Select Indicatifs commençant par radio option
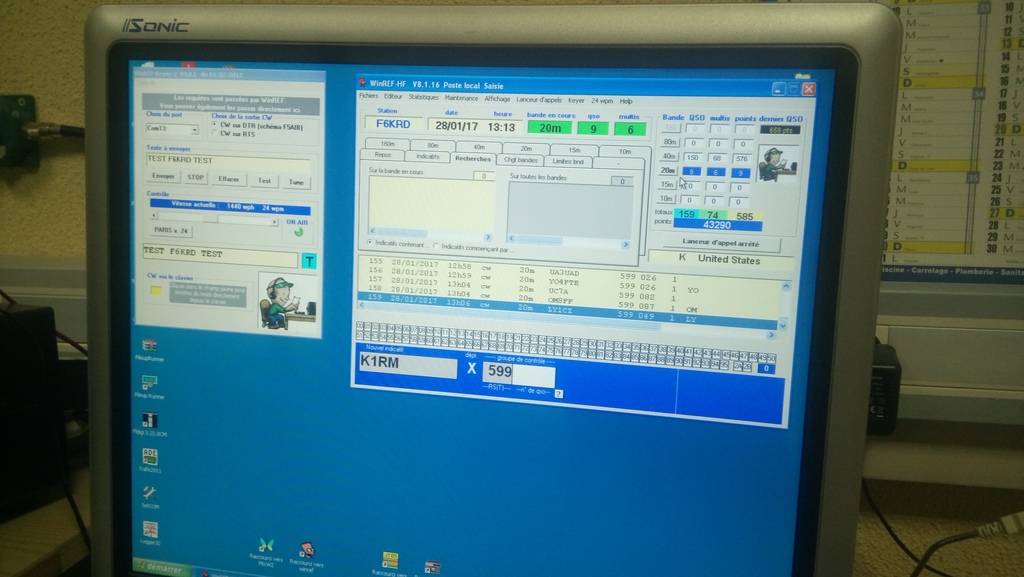Viewport: 1024px width, 577px height. pyautogui.click(x=434, y=245)
